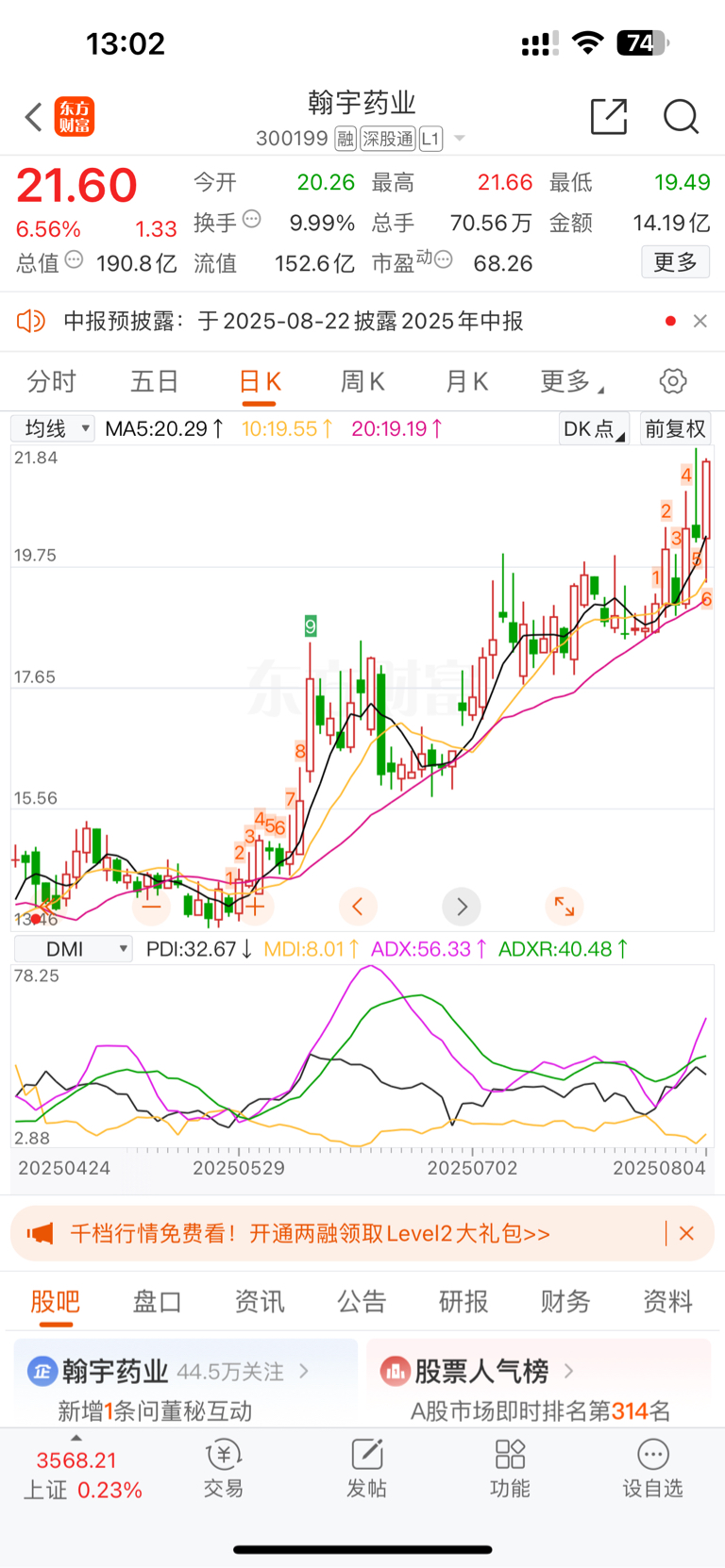Show more quote data with 更多 button
This screenshot has width=725, height=1568.
click(676, 261)
